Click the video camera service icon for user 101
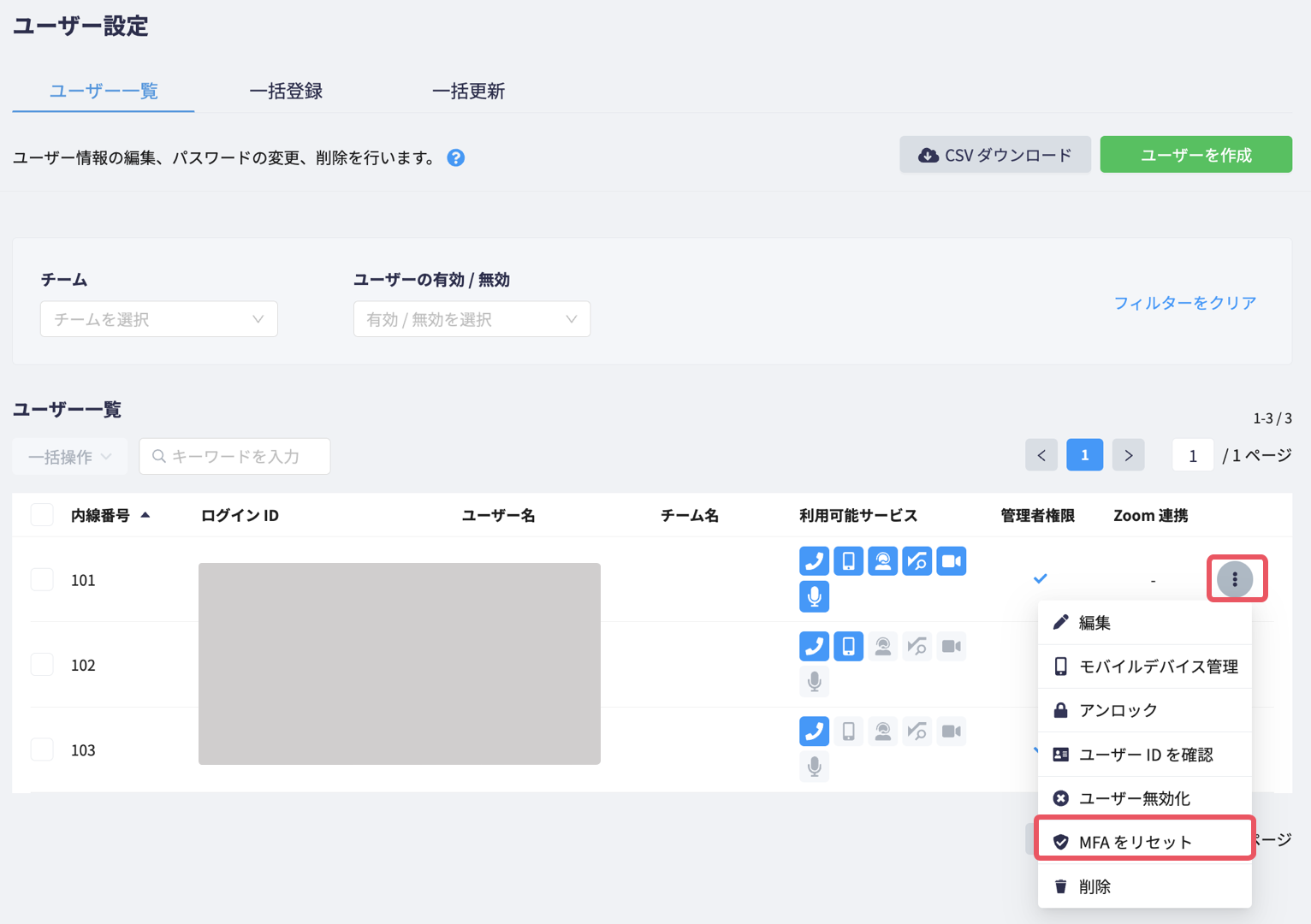The image size is (1311, 924). click(x=951, y=561)
